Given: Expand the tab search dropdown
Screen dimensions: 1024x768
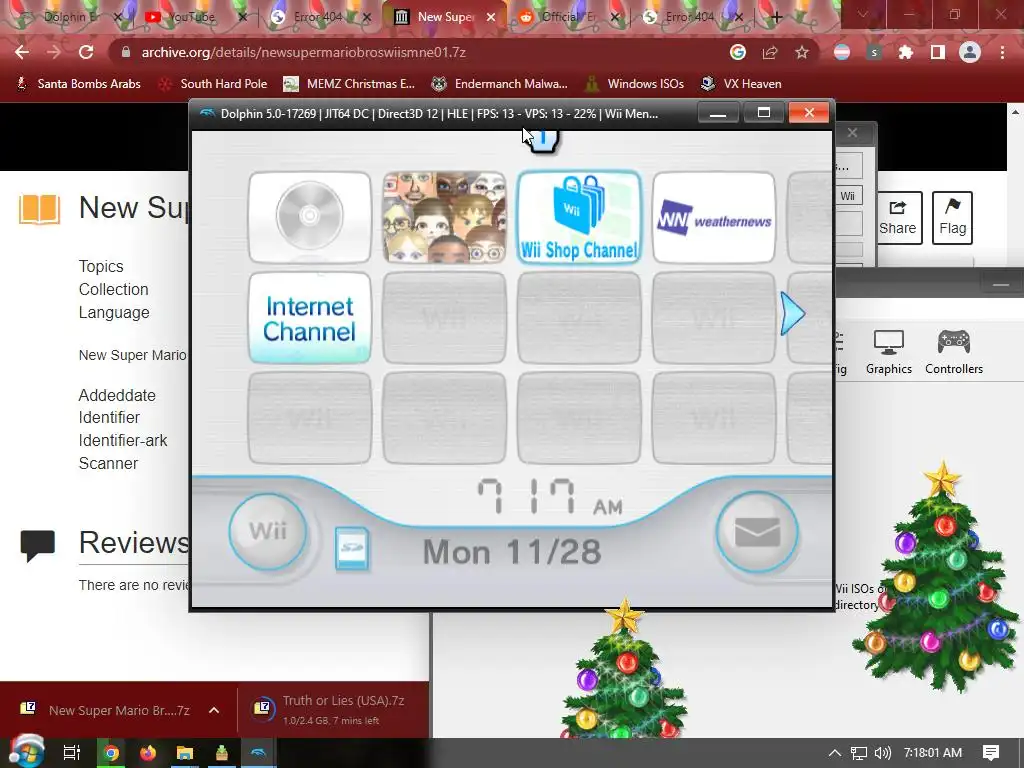Looking at the screenshot, I should point(863,14).
